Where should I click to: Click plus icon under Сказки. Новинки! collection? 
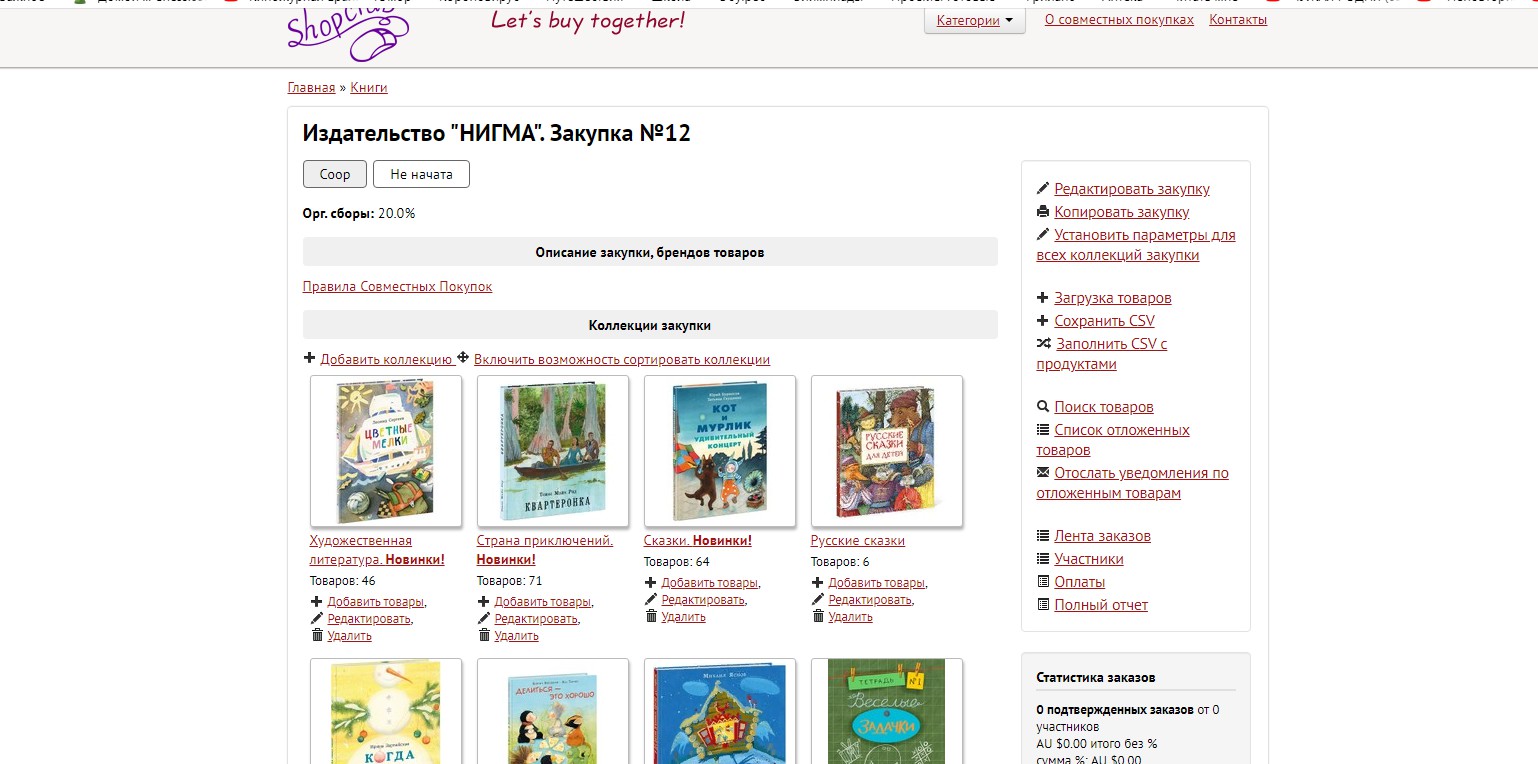651,582
